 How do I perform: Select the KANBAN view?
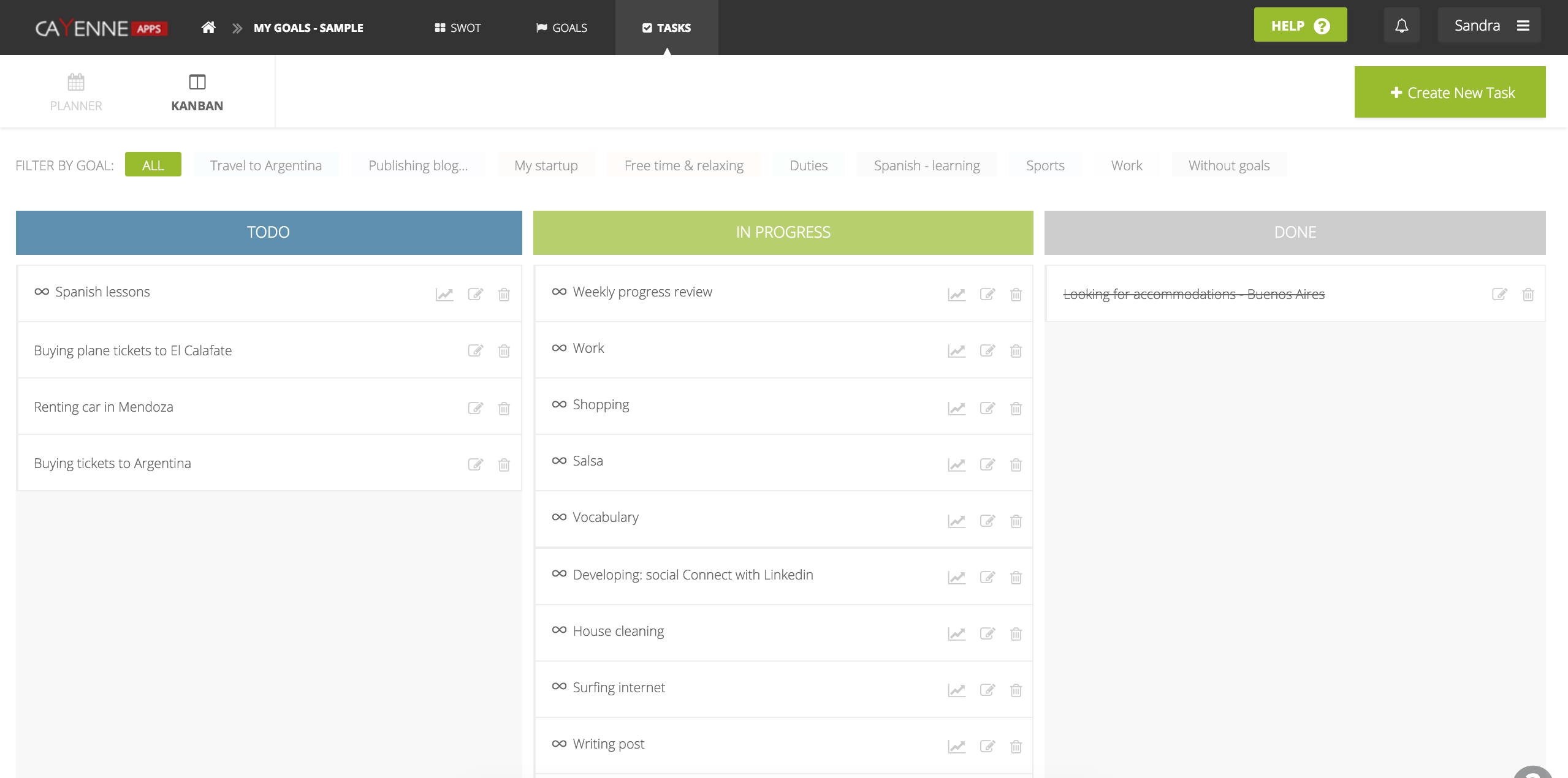(197, 92)
